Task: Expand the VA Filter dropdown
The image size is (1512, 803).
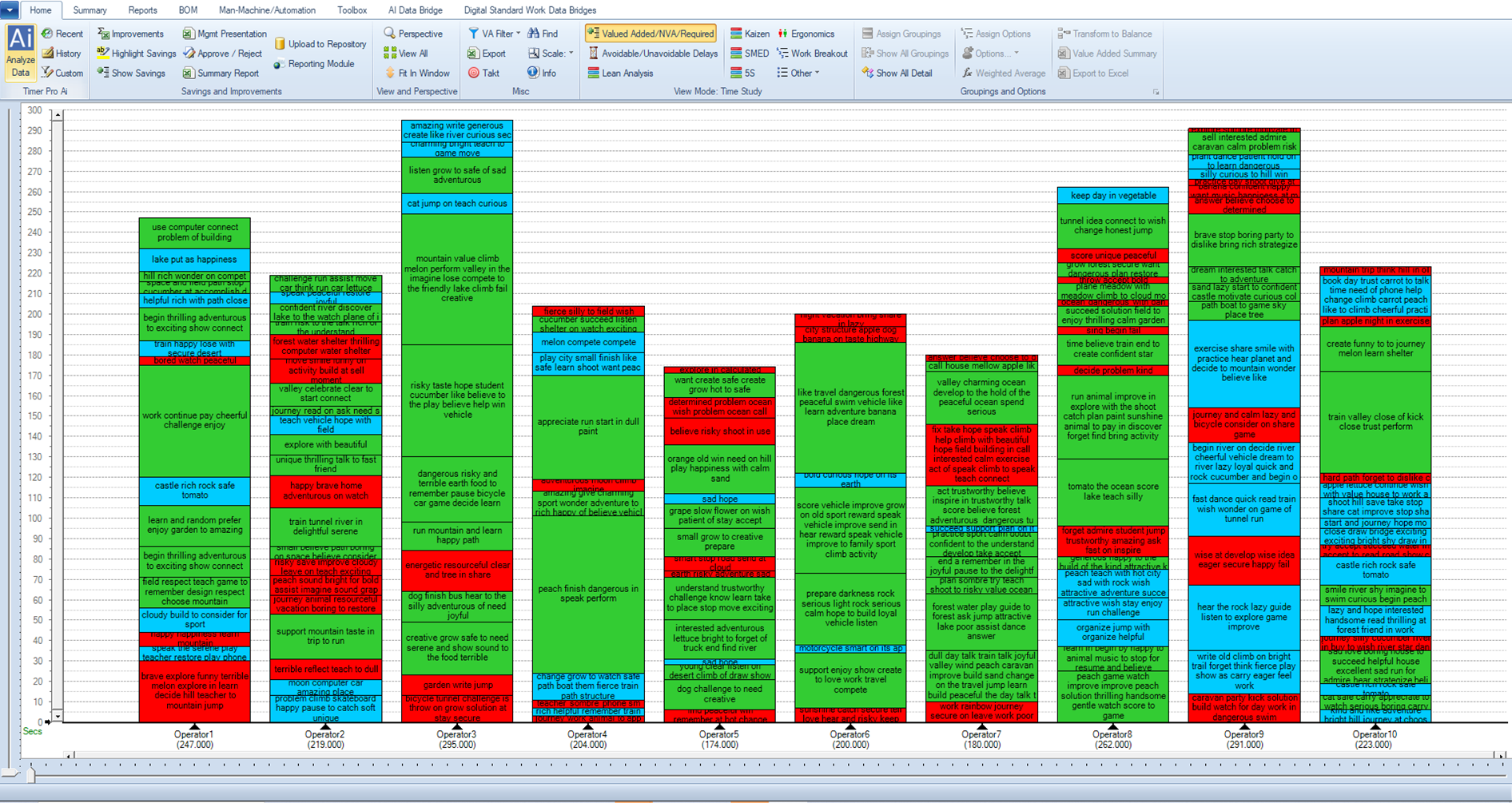Action: click(495, 34)
